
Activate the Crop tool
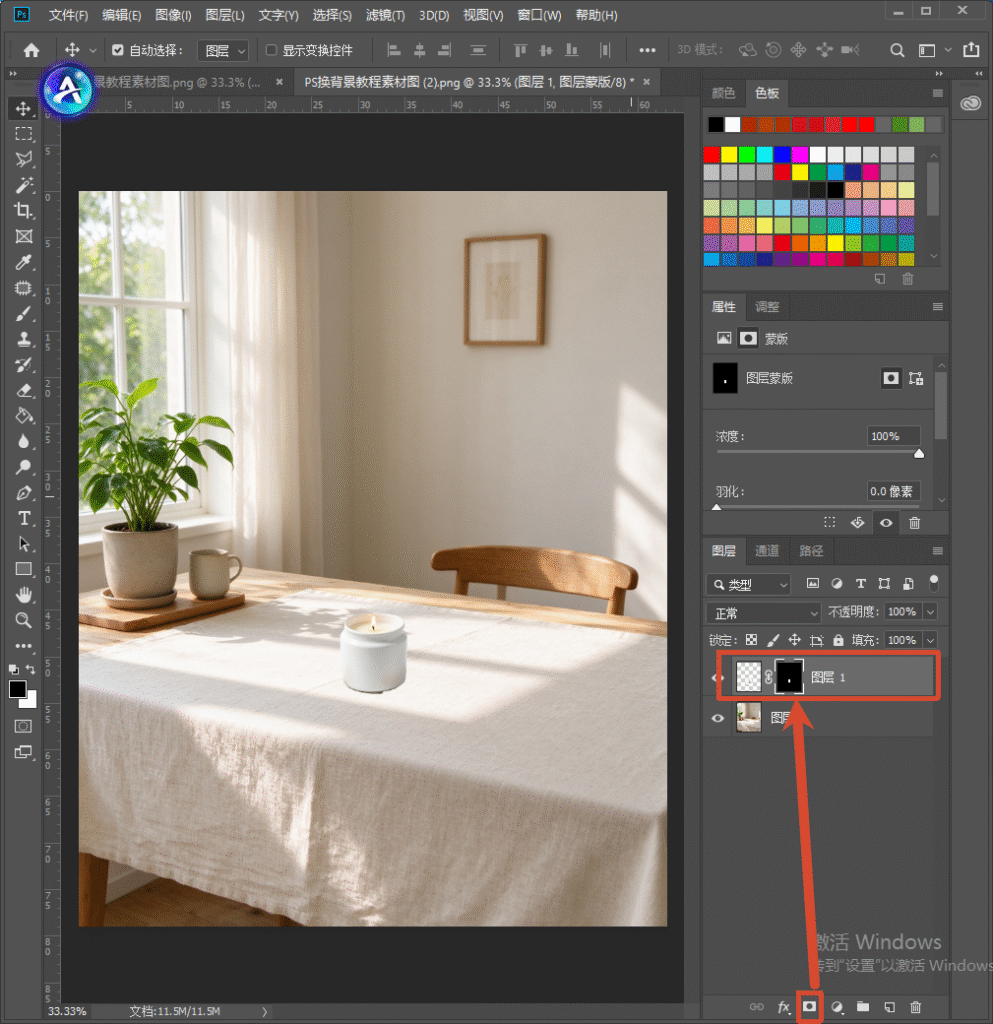[24, 210]
